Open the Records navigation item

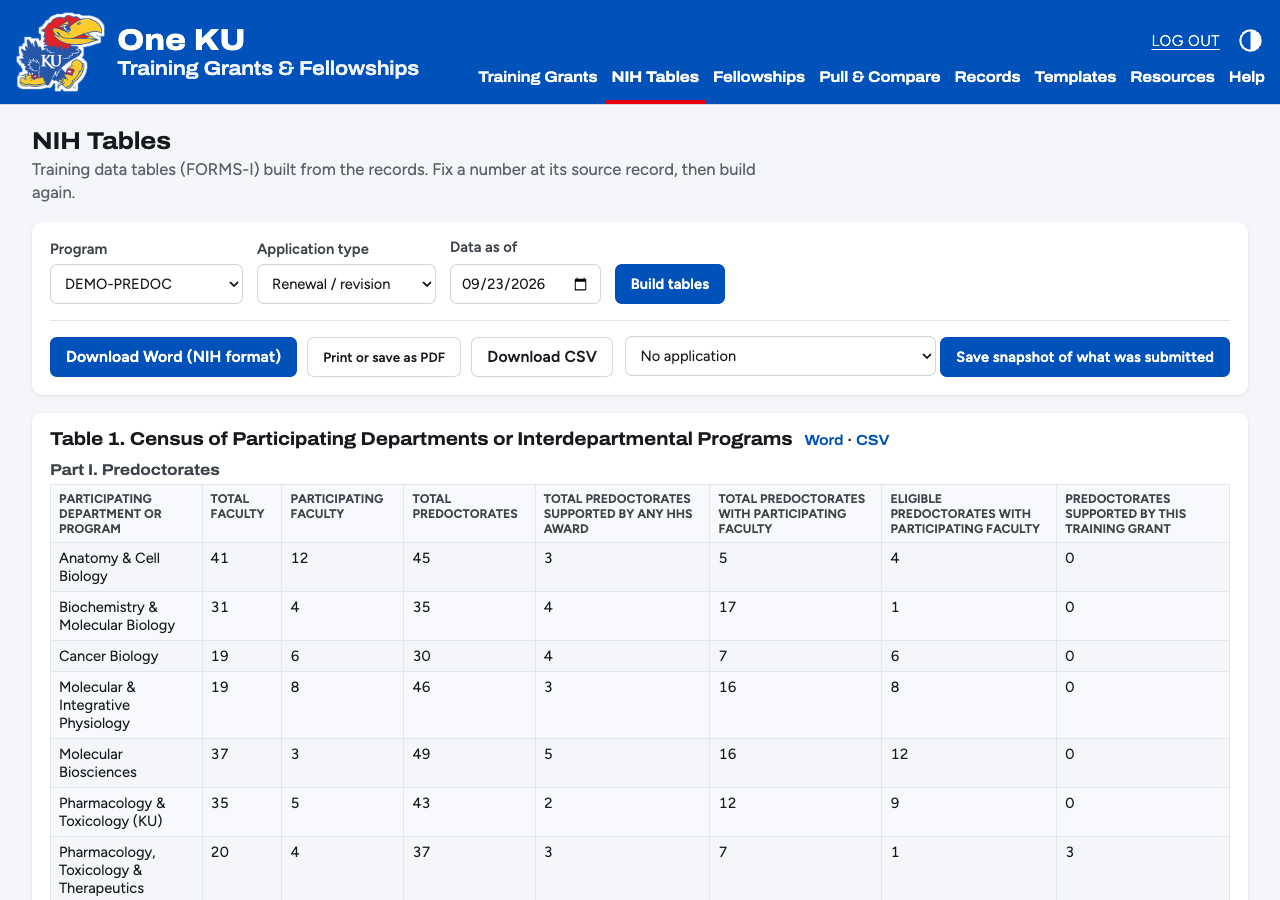(987, 77)
